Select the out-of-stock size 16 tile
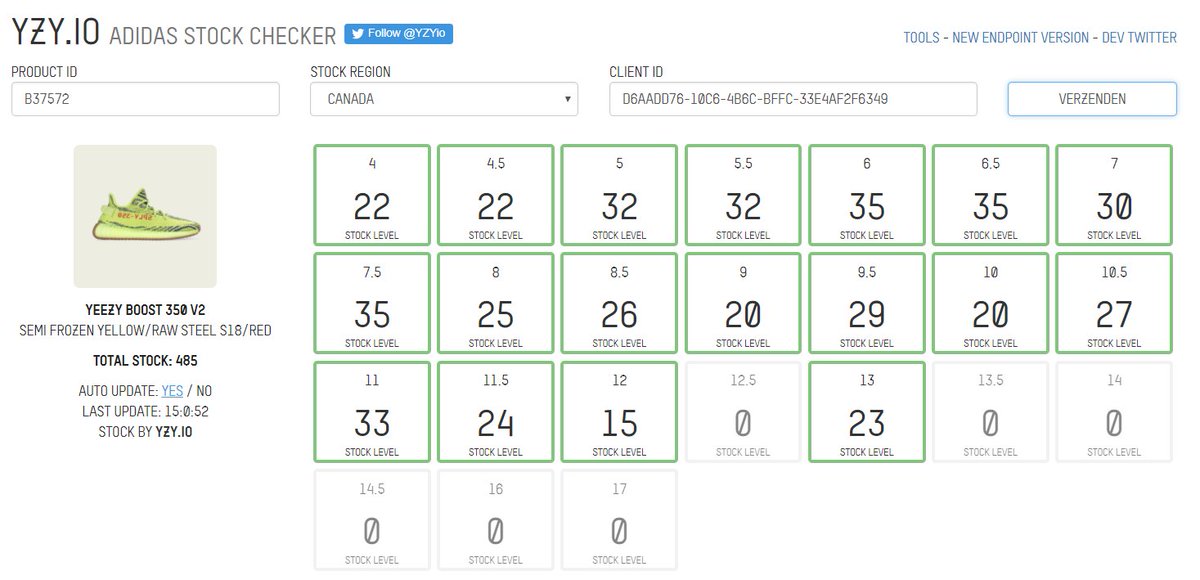Viewport: 1200px width, 580px height. click(x=496, y=520)
